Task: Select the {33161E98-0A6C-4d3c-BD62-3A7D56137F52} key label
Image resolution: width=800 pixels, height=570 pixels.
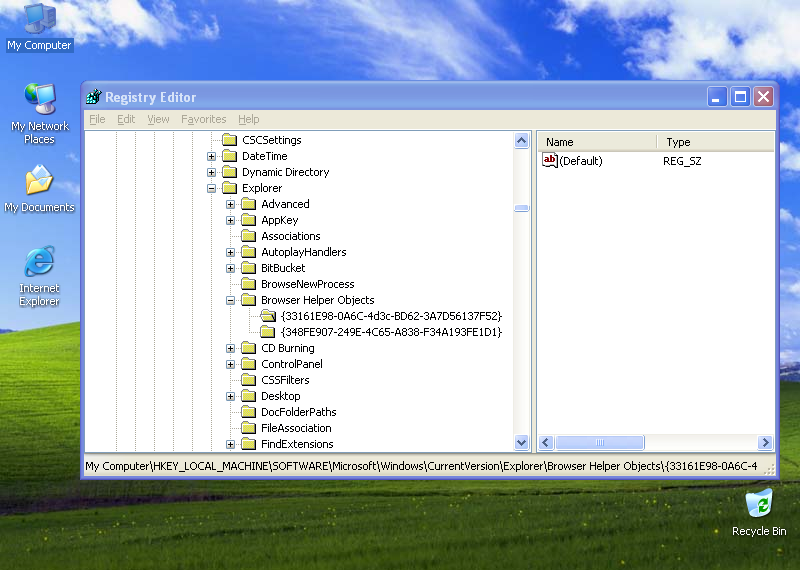Action: 391,316
